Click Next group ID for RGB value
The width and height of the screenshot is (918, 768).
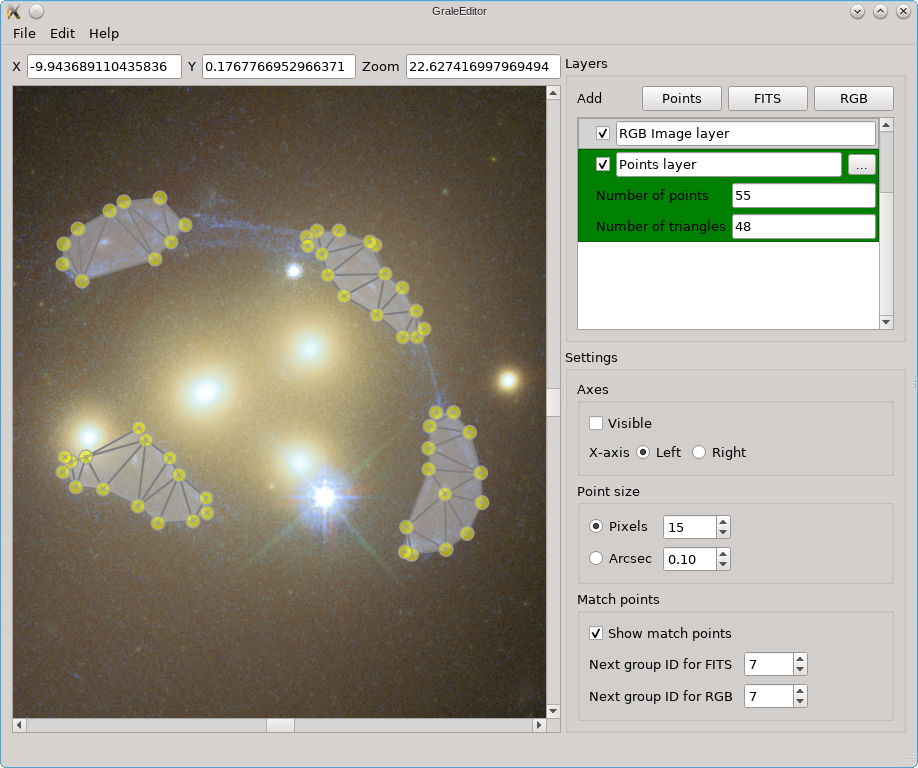tap(769, 697)
